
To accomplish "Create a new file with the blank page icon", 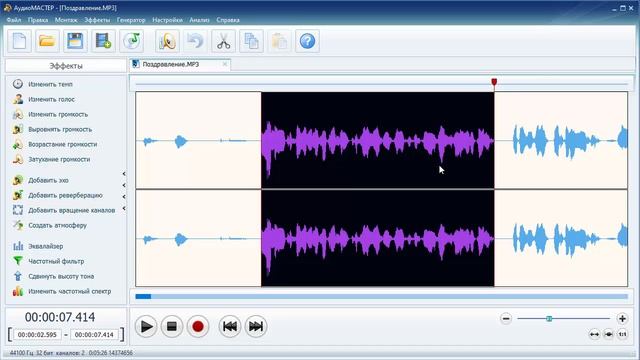I will pyautogui.click(x=19, y=41).
